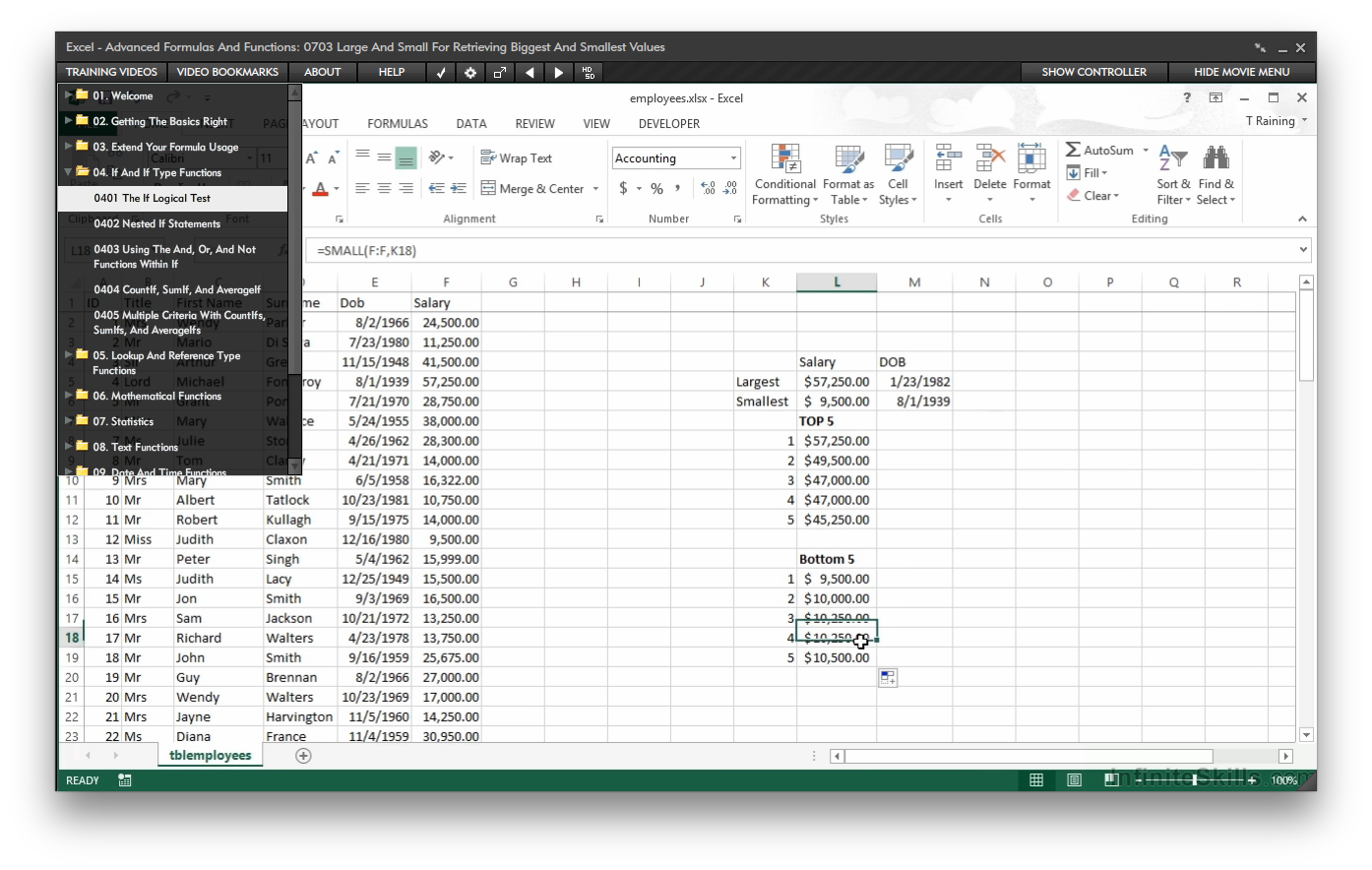The width and height of the screenshot is (1372, 870).
Task: Select the tblemployees sheet tab
Action: coord(210,756)
